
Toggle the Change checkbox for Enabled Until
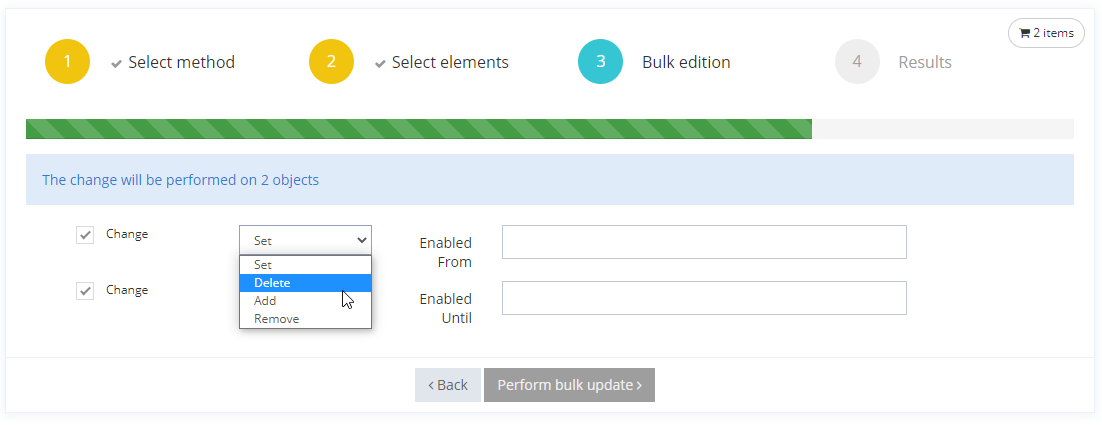pyautogui.click(x=85, y=291)
